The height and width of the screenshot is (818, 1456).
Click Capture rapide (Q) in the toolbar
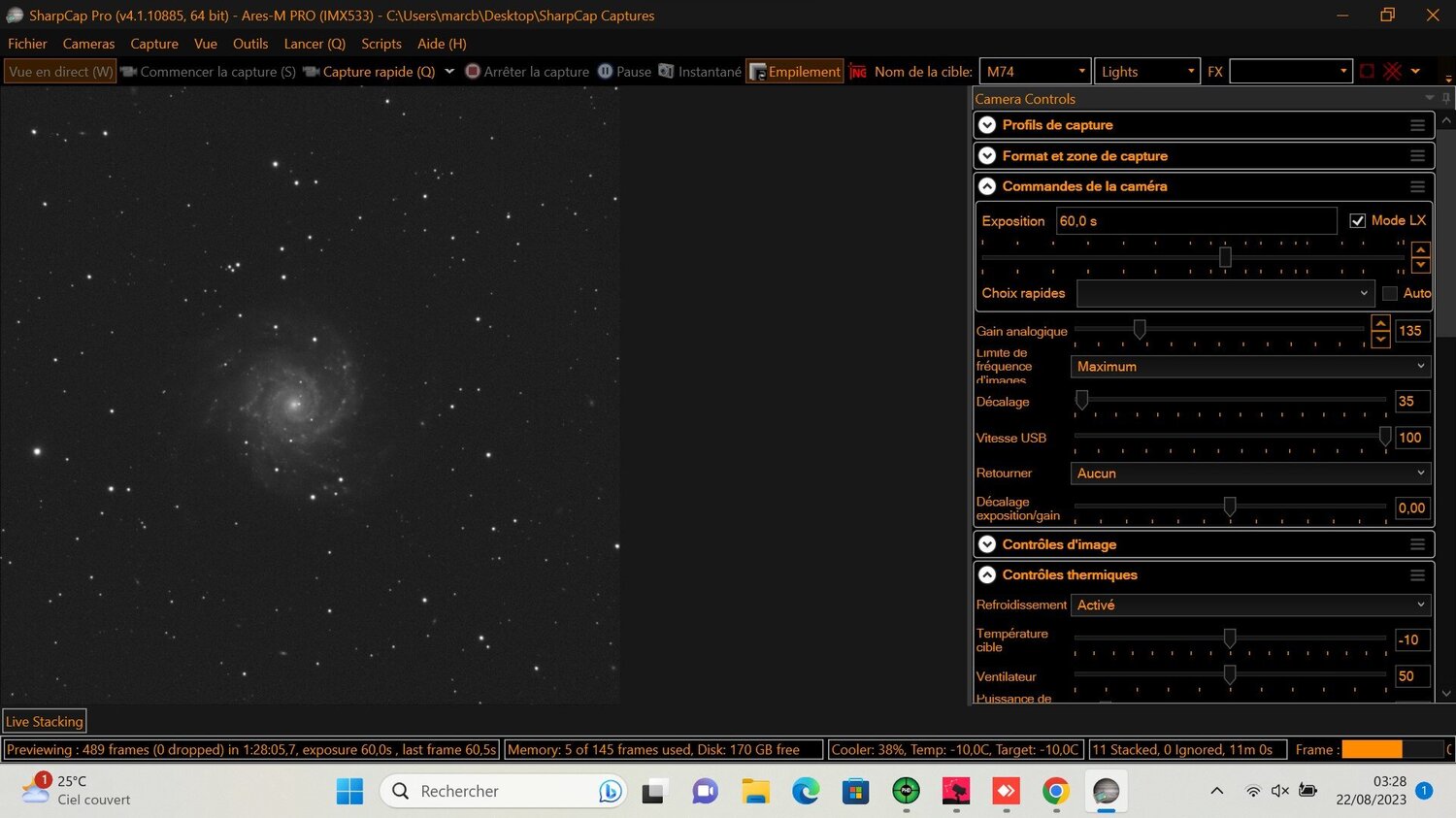click(369, 72)
